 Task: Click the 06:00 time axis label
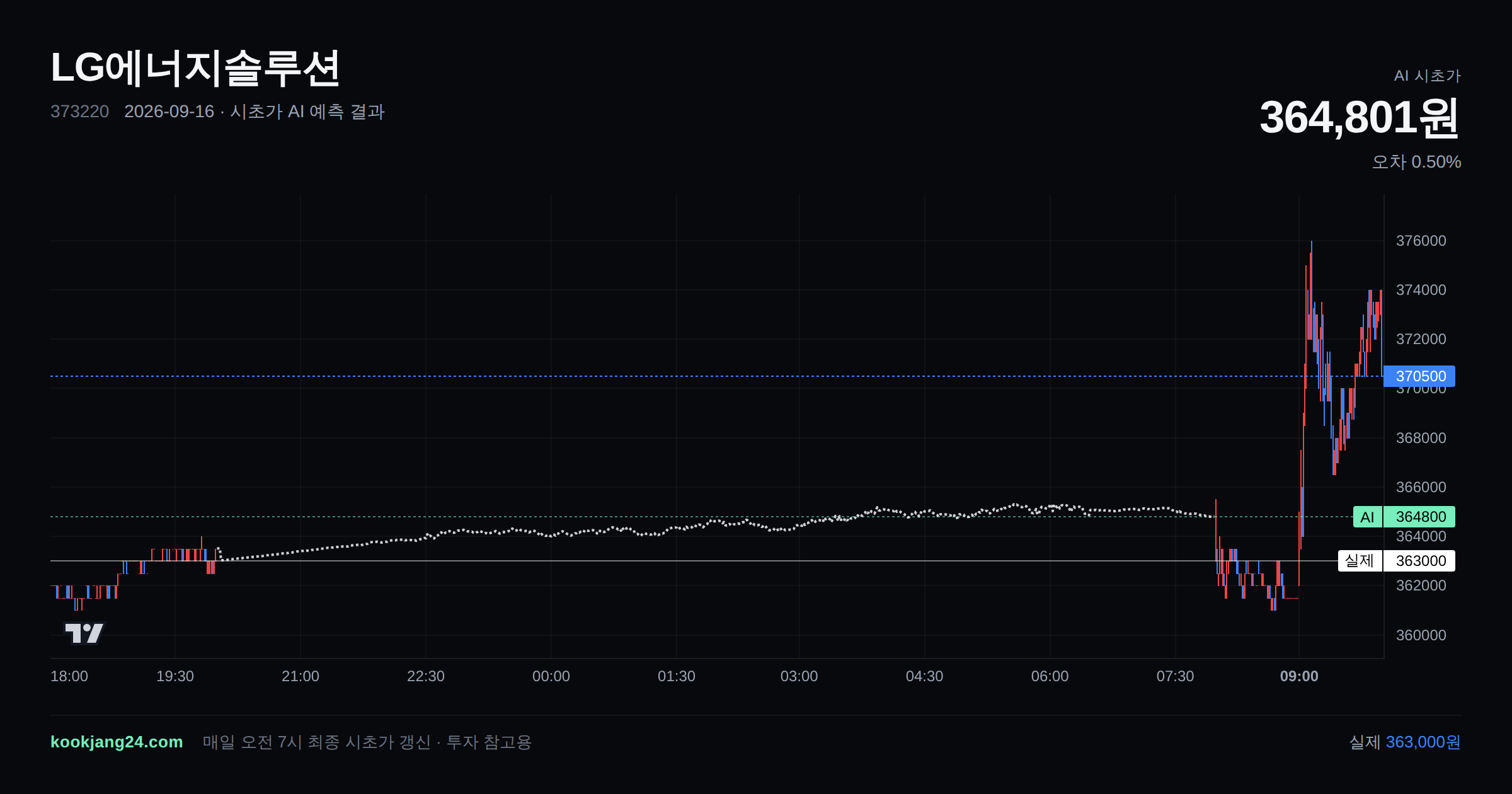1050,676
